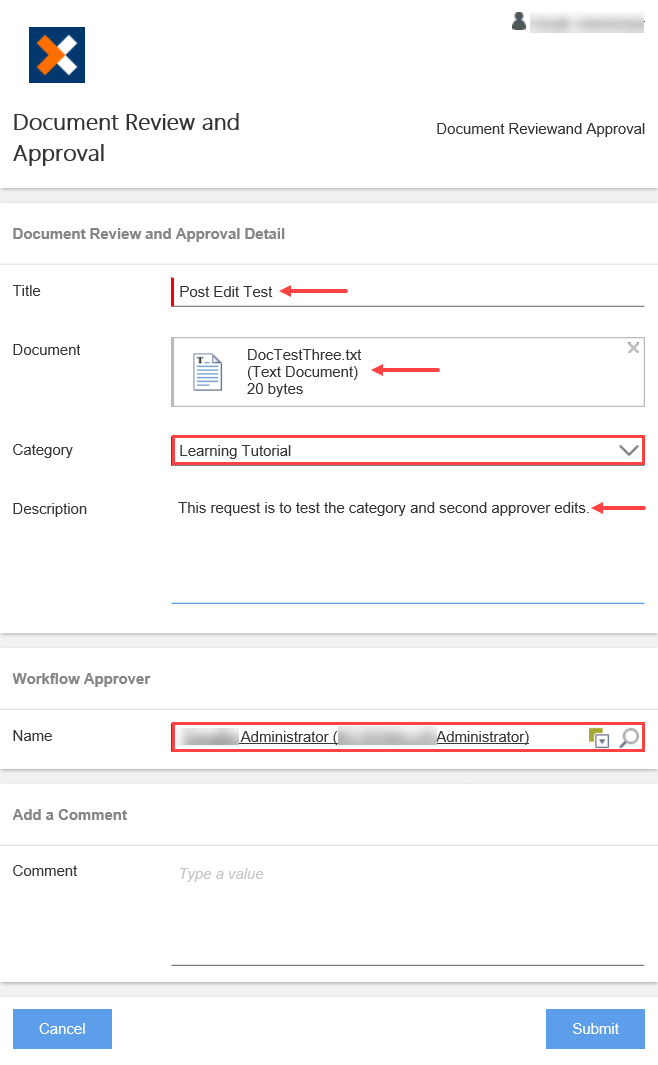Screen dimensions: 658x1065
Task: Click the username in the top right corner
Action: pyautogui.click(x=586, y=21)
